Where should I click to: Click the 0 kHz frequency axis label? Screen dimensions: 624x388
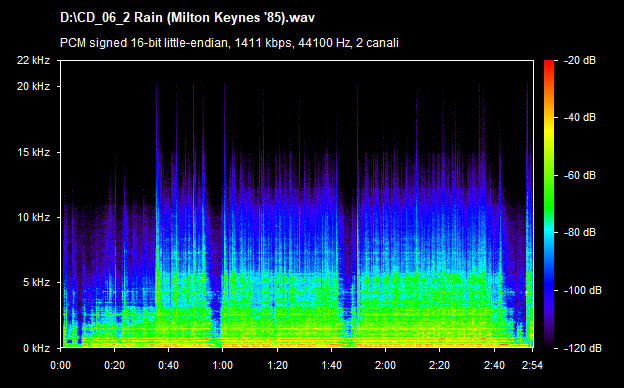tap(36, 348)
